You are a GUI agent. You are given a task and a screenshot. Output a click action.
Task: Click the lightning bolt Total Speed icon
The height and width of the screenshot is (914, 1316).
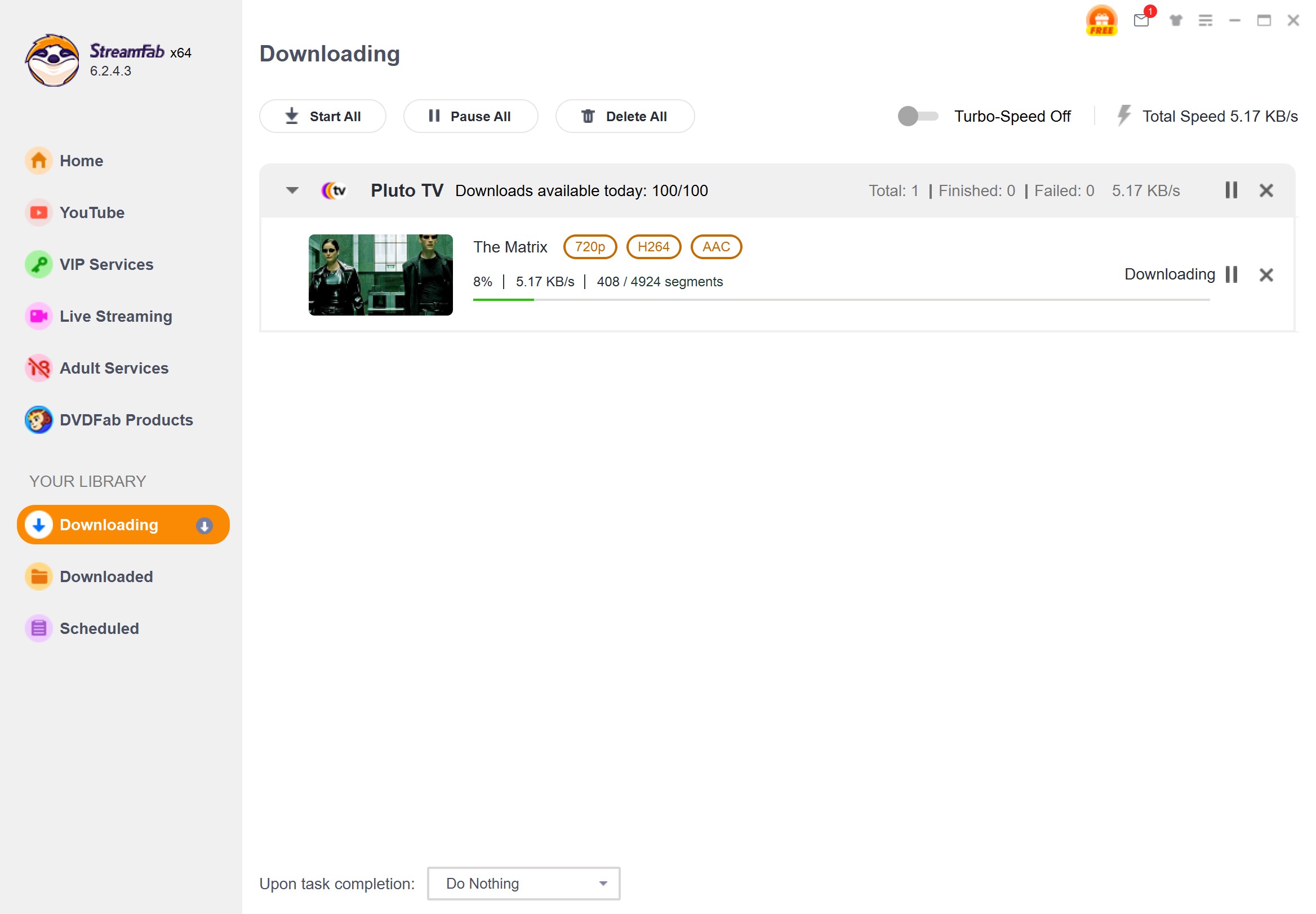click(1123, 116)
